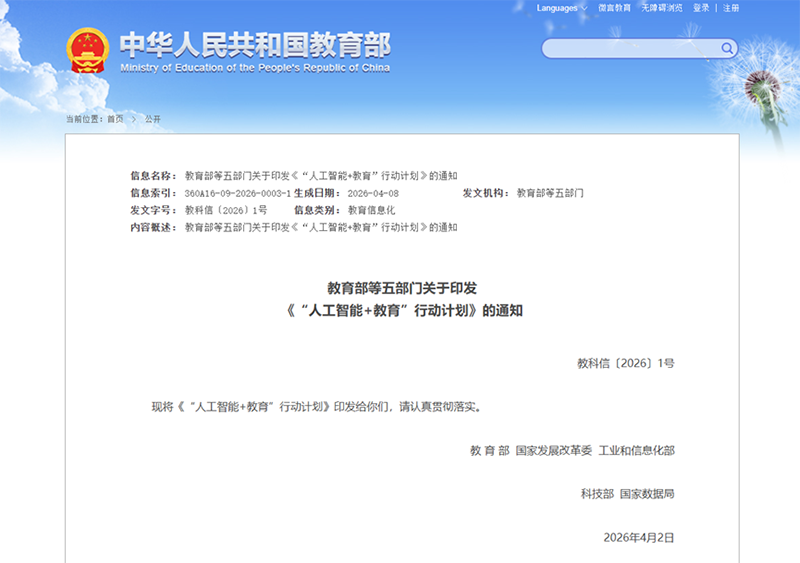Viewport: 800px width, 563px height.
Task: Click the signing date 2026年4月2日
Action: (x=639, y=537)
